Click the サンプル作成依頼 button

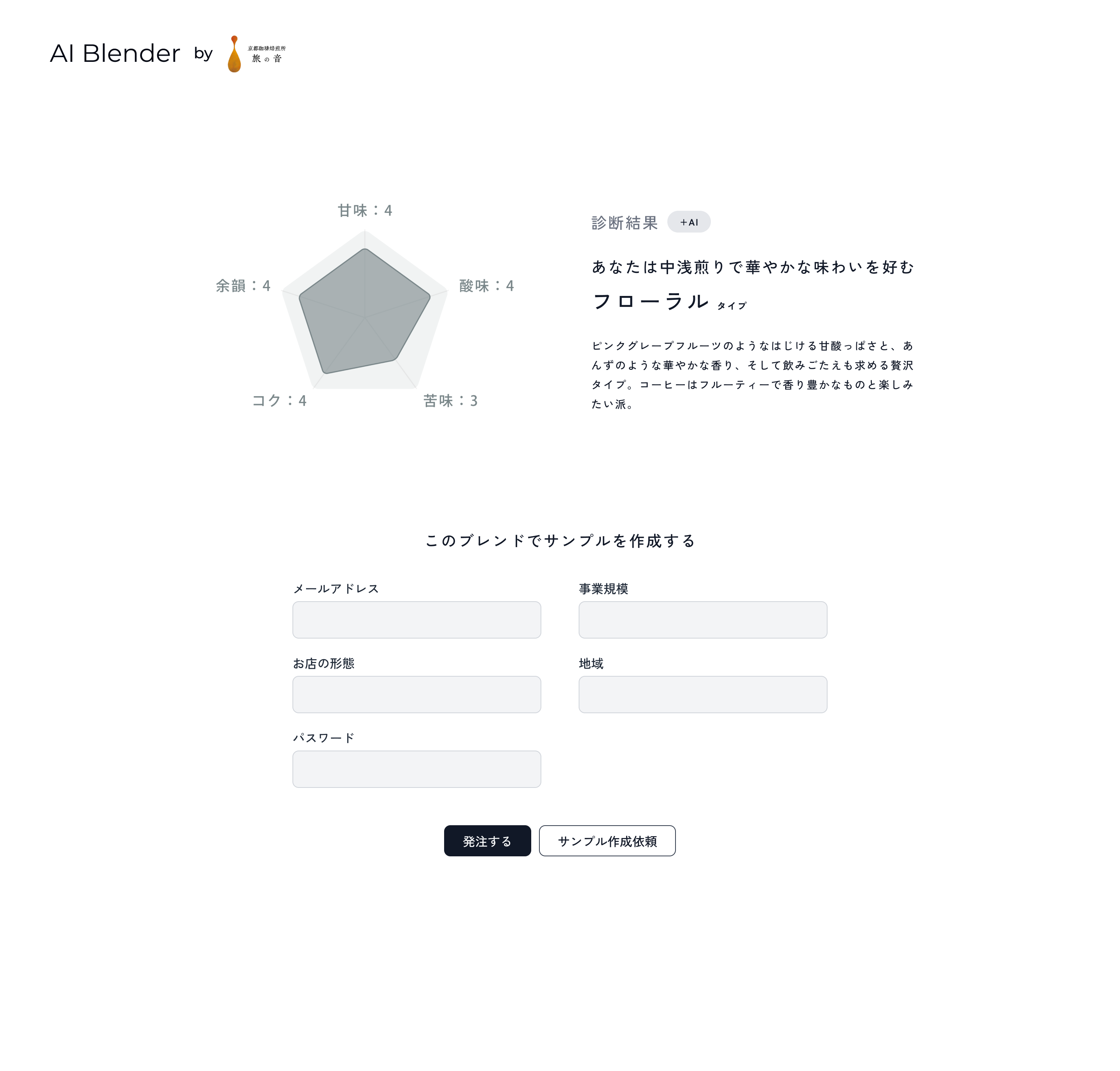point(607,841)
